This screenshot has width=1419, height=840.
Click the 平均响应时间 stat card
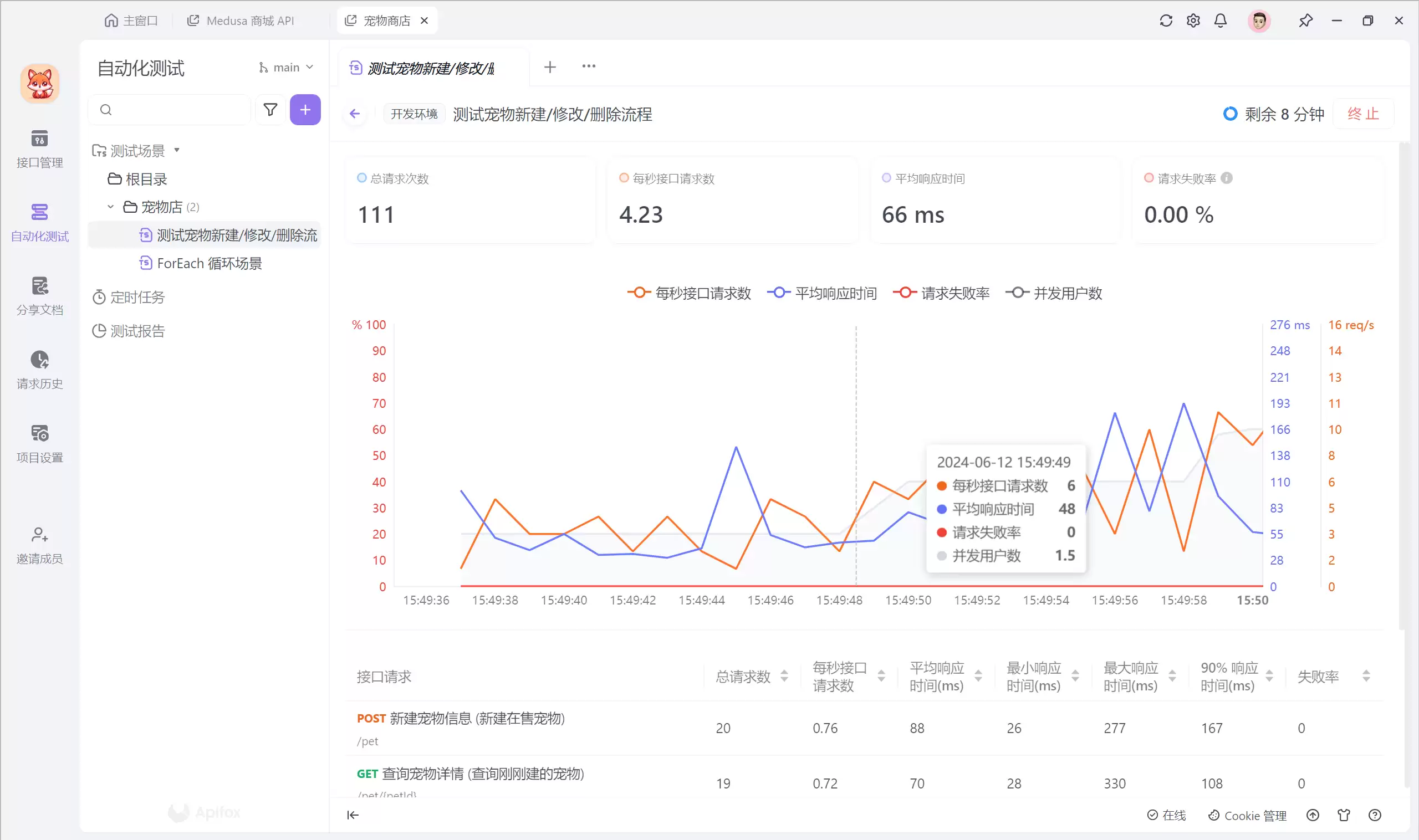[x=995, y=201]
